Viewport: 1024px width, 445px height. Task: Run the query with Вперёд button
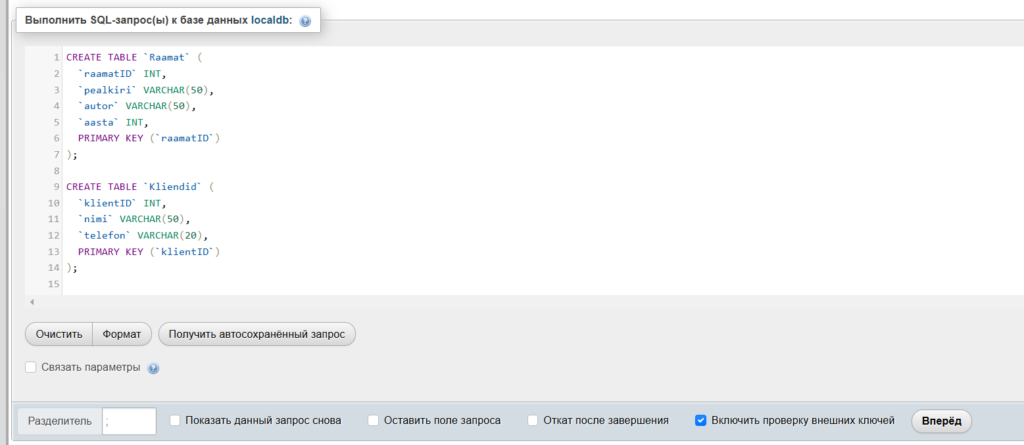pyautogui.click(x=941, y=421)
